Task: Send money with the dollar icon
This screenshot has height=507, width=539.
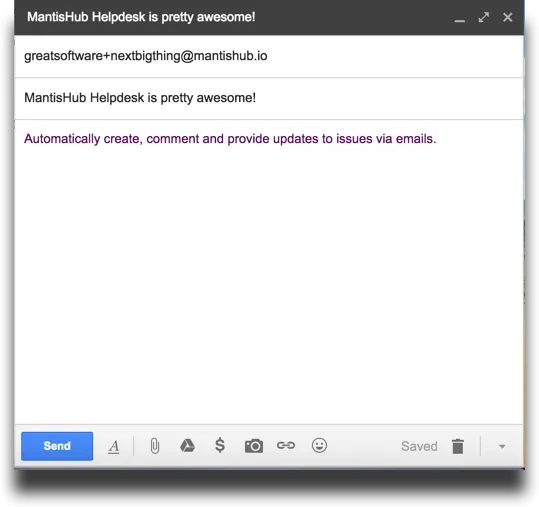Action: pos(220,445)
